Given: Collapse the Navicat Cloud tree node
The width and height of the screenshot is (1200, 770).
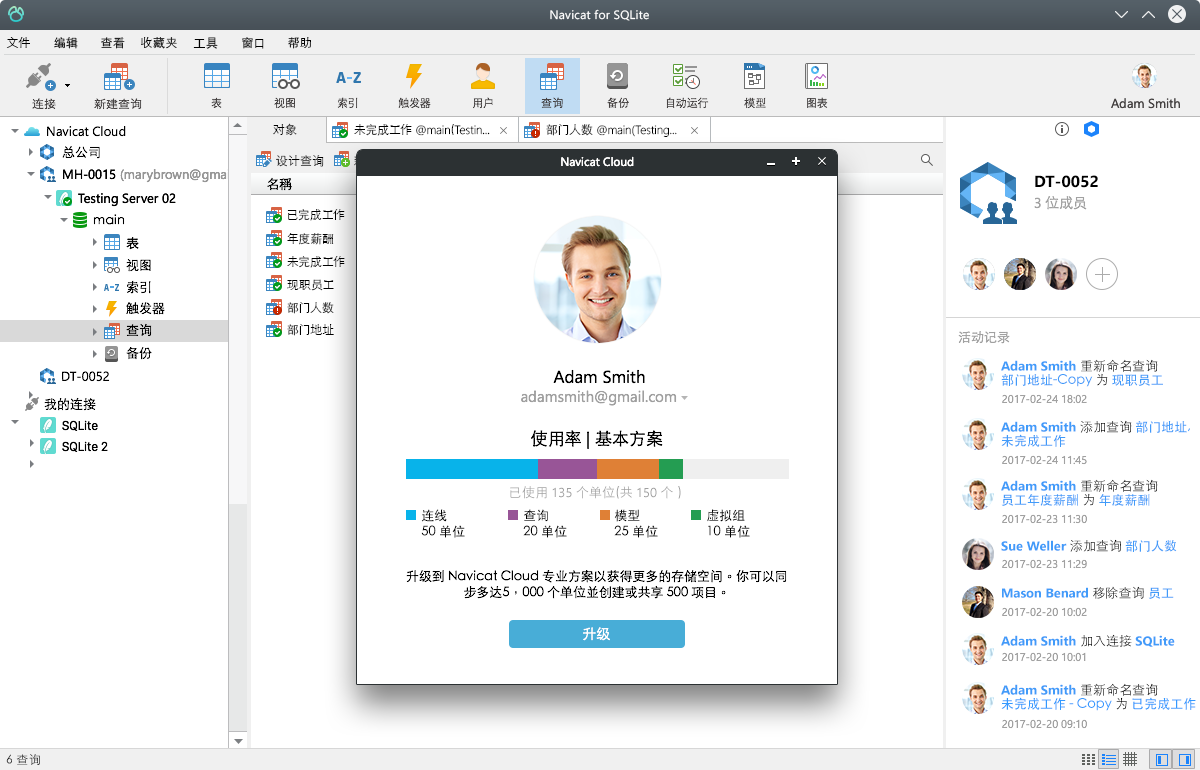Looking at the screenshot, I should coord(15,131).
